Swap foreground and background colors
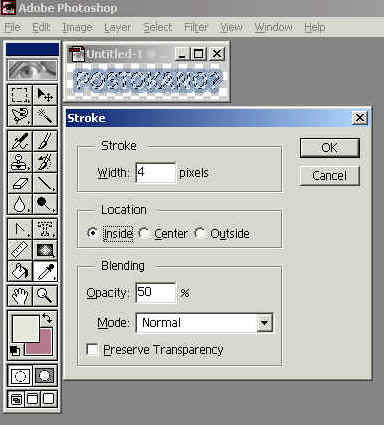Viewport: 384px width, 425px height. point(47,318)
